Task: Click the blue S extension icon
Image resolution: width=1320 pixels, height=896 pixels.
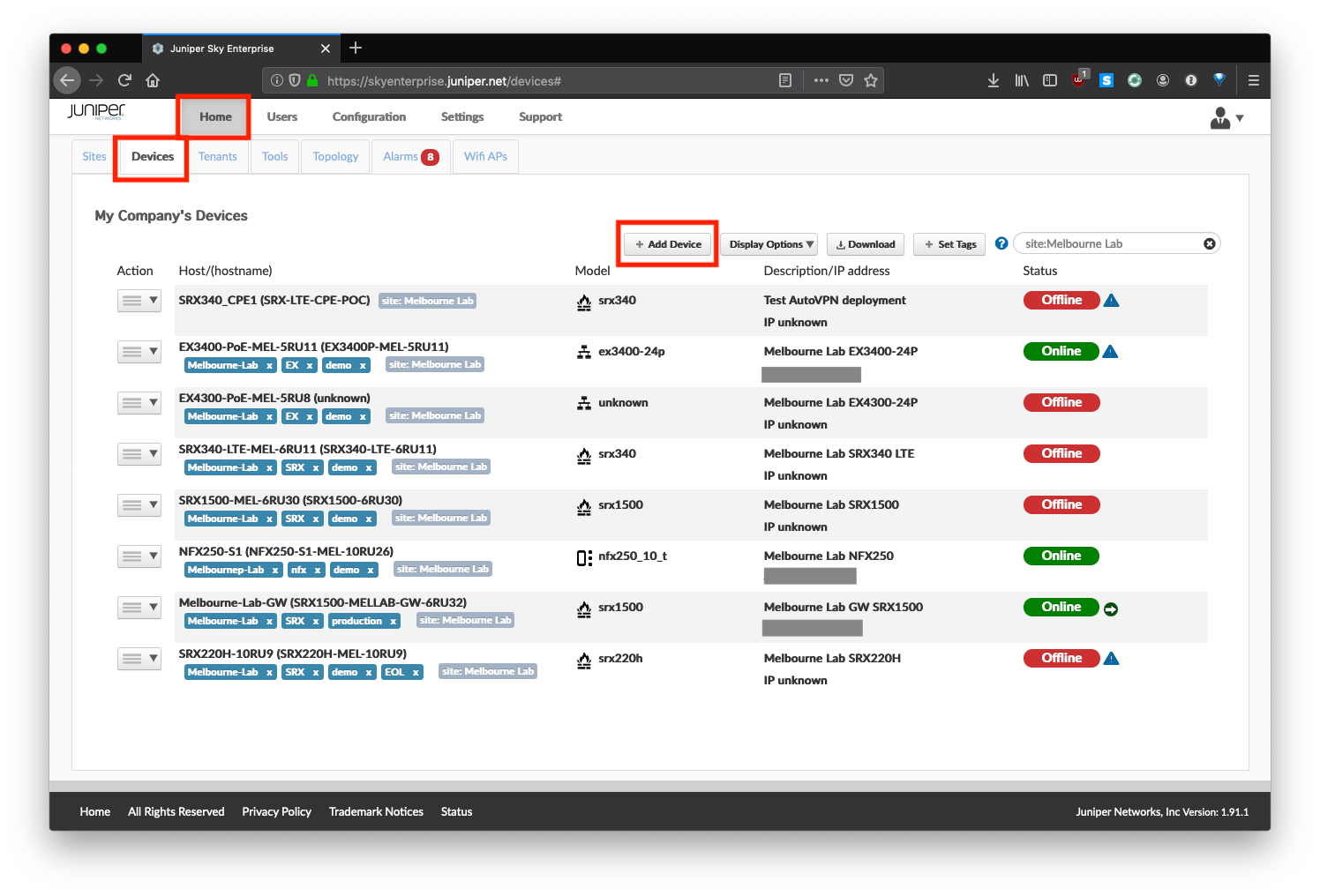Action: point(1106,80)
